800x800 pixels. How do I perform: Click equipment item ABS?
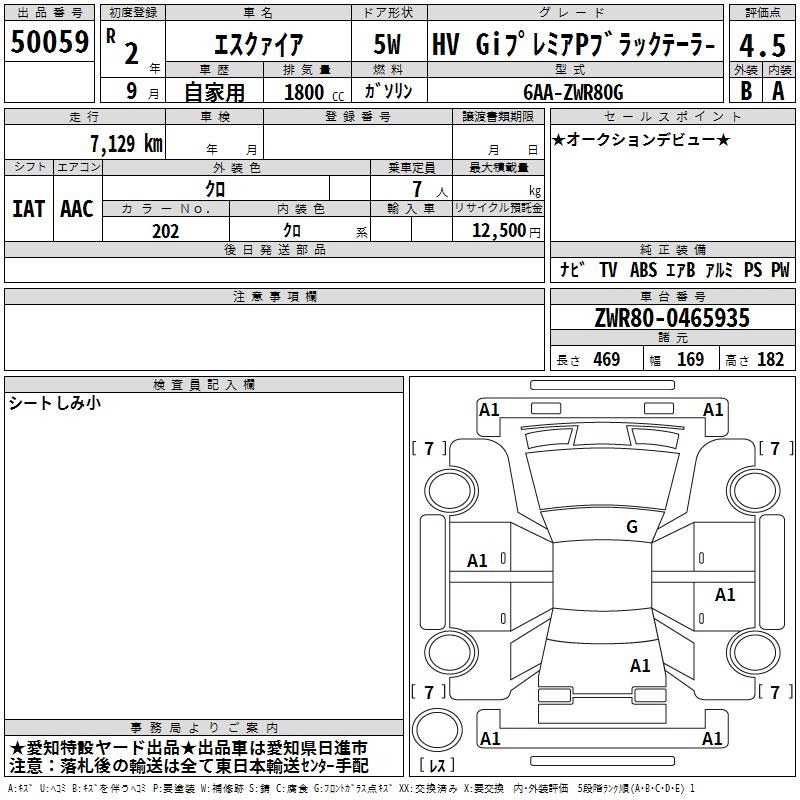click(643, 269)
